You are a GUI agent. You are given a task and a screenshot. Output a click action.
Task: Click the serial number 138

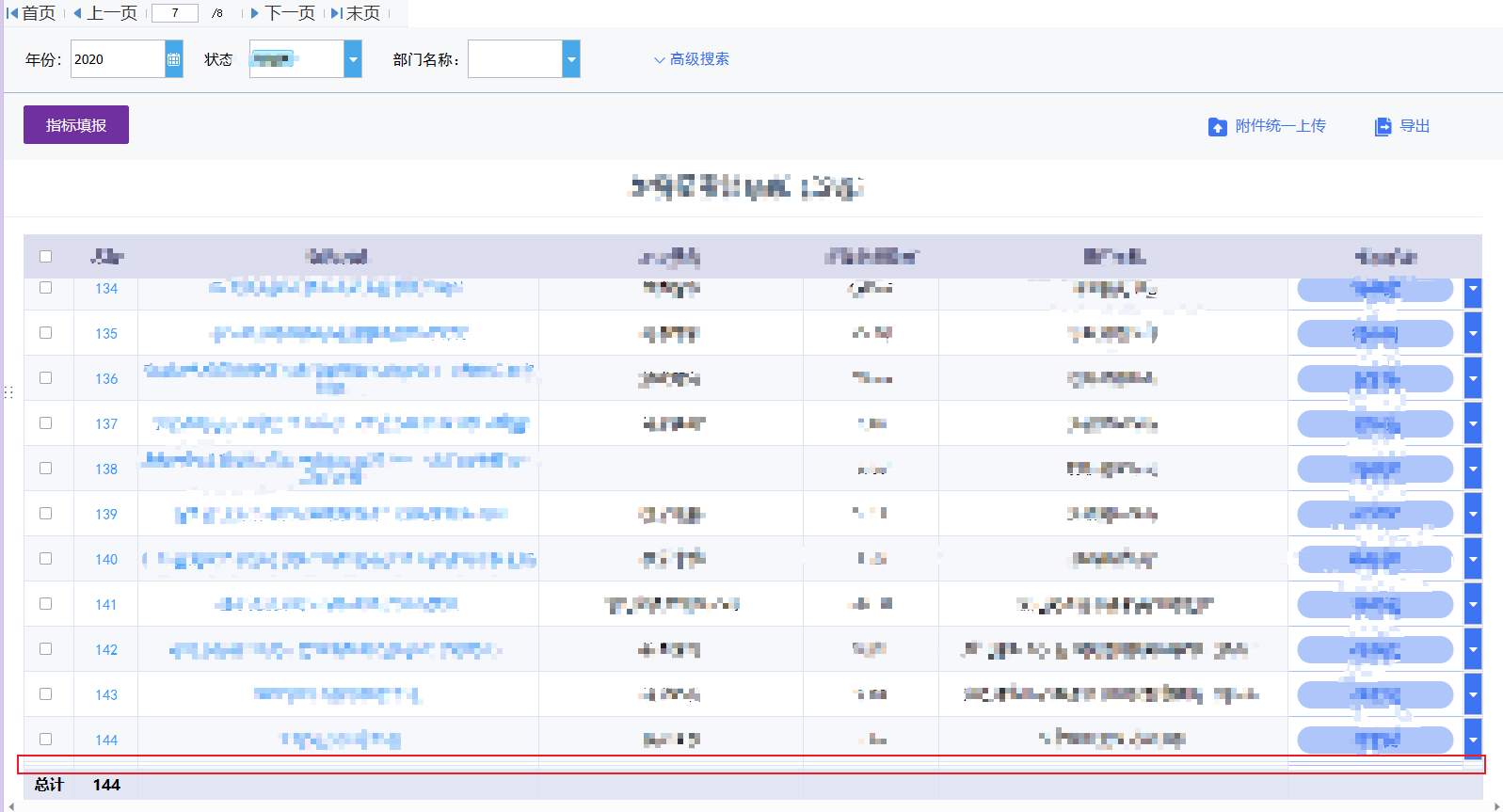(106, 469)
